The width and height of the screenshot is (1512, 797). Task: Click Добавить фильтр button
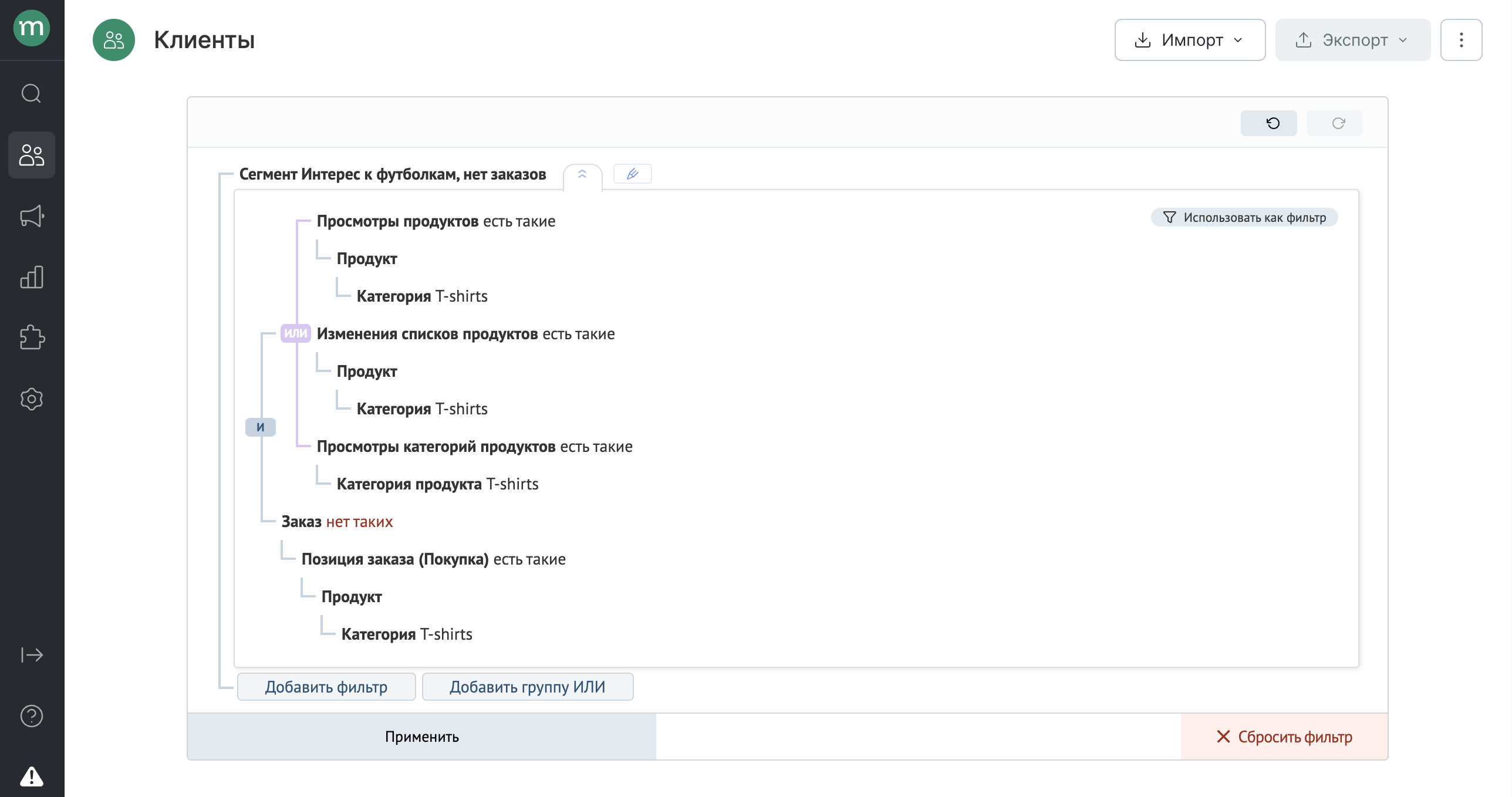pos(326,687)
